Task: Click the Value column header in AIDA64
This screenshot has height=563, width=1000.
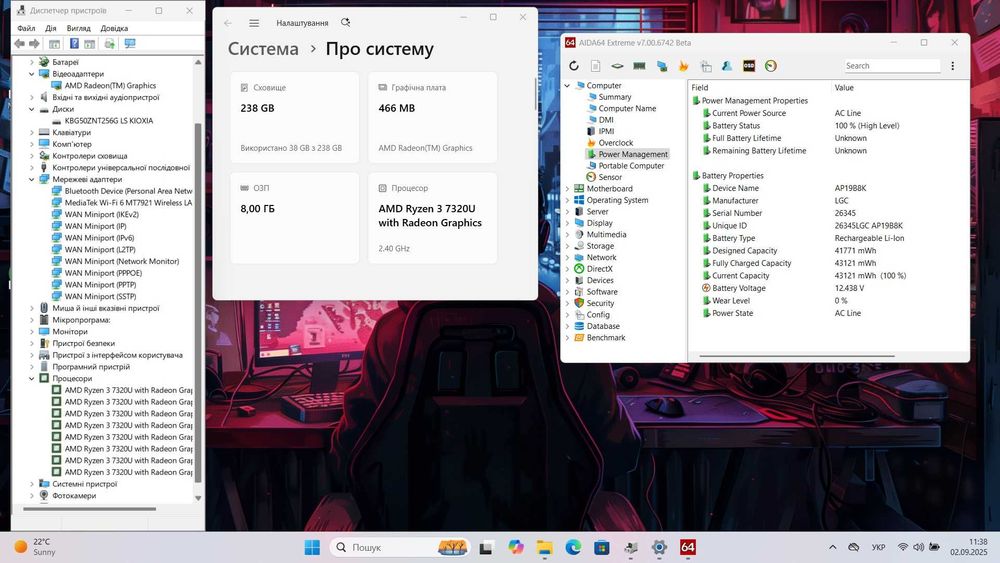Action: pyautogui.click(x=844, y=87)
